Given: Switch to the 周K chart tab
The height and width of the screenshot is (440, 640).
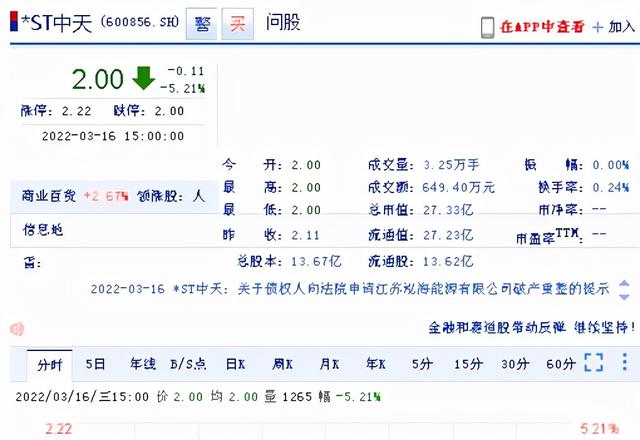Looking at the screenshot, I should 282,364.
